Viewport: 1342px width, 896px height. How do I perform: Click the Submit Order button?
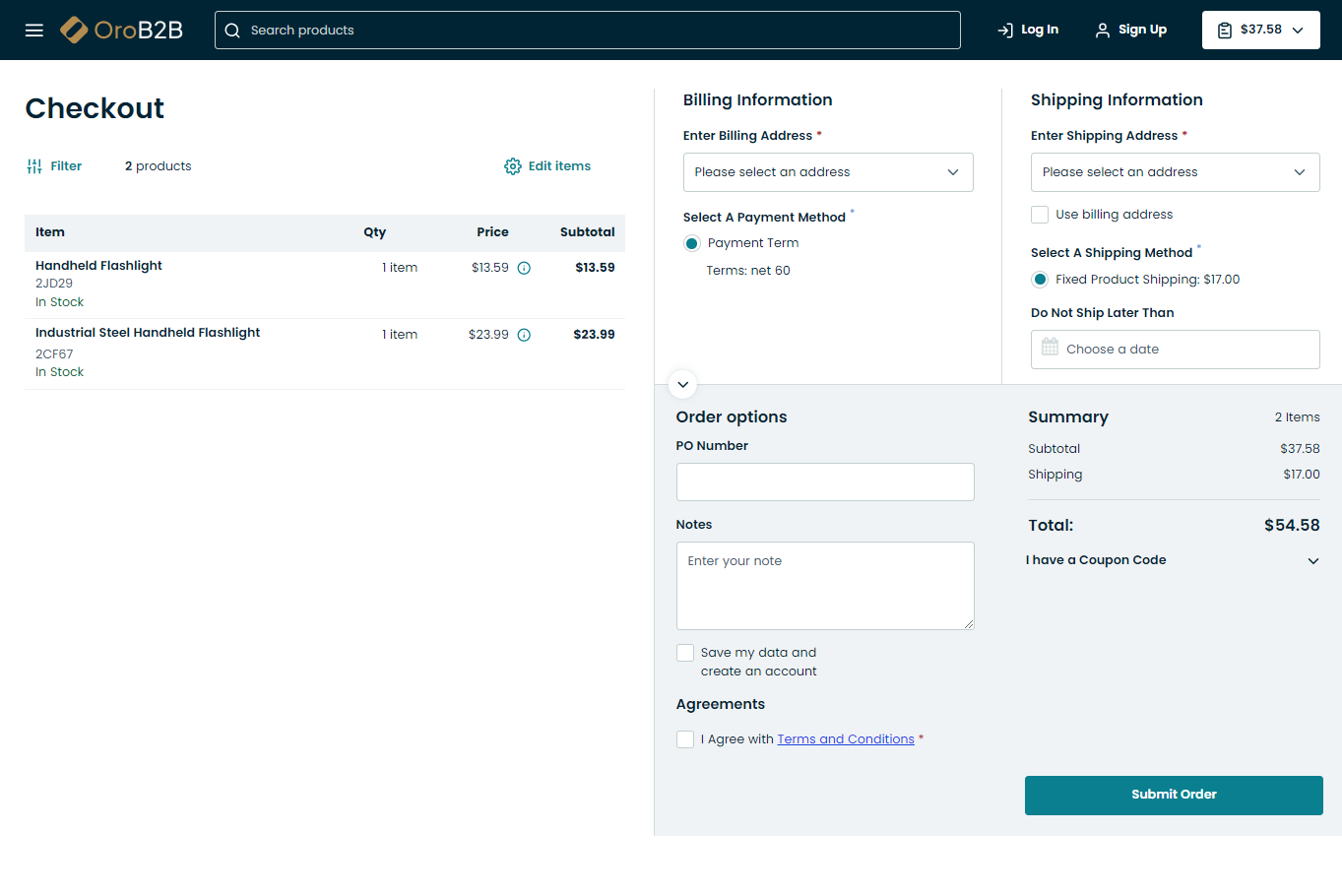coord(1173,795)
